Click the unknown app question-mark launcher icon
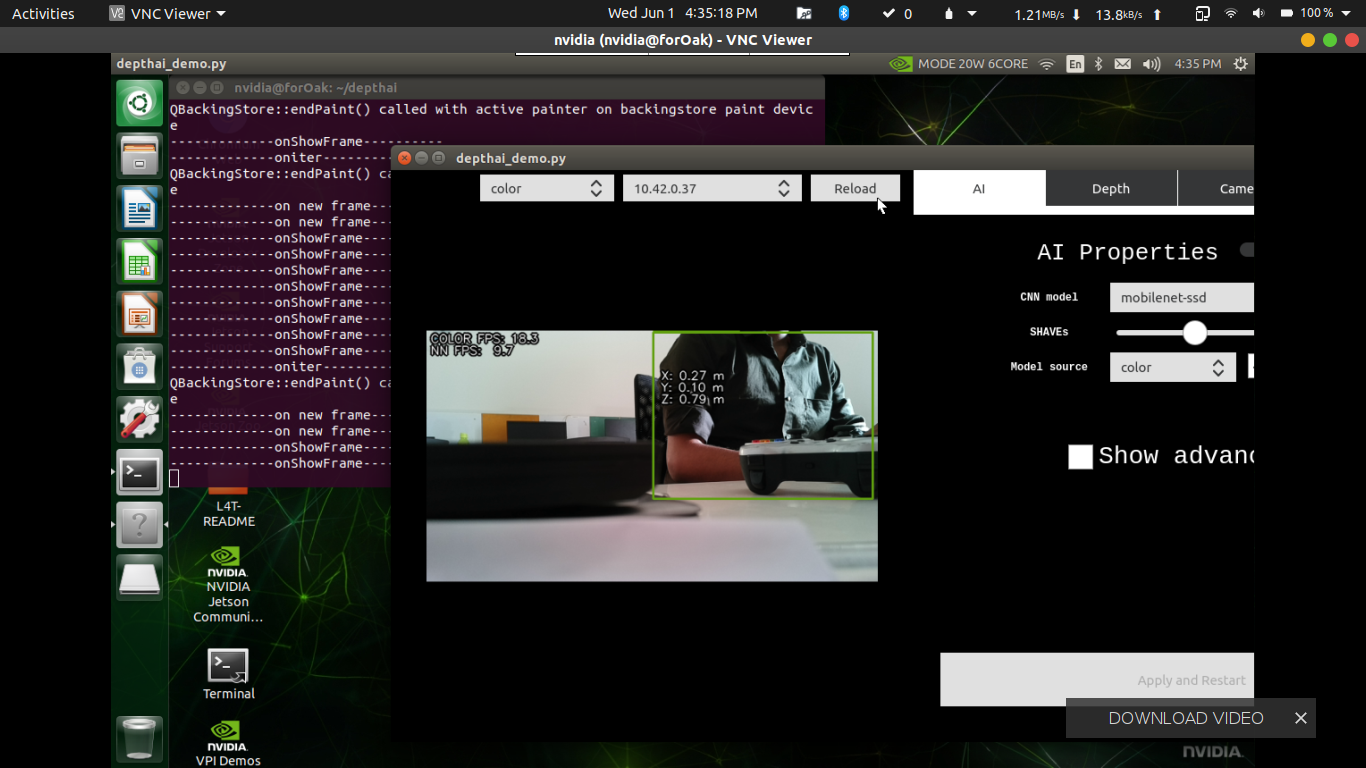 tap(139, 525)
